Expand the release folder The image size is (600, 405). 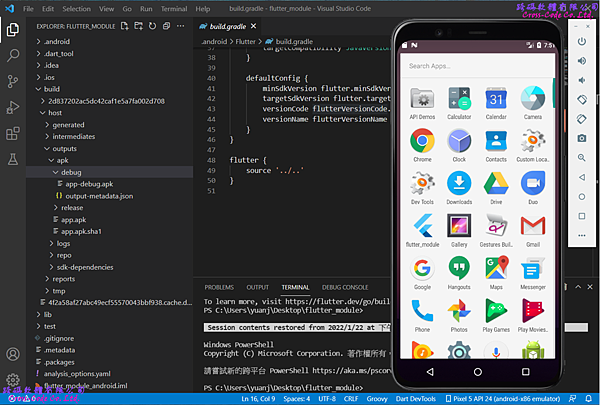click(72, 207)
